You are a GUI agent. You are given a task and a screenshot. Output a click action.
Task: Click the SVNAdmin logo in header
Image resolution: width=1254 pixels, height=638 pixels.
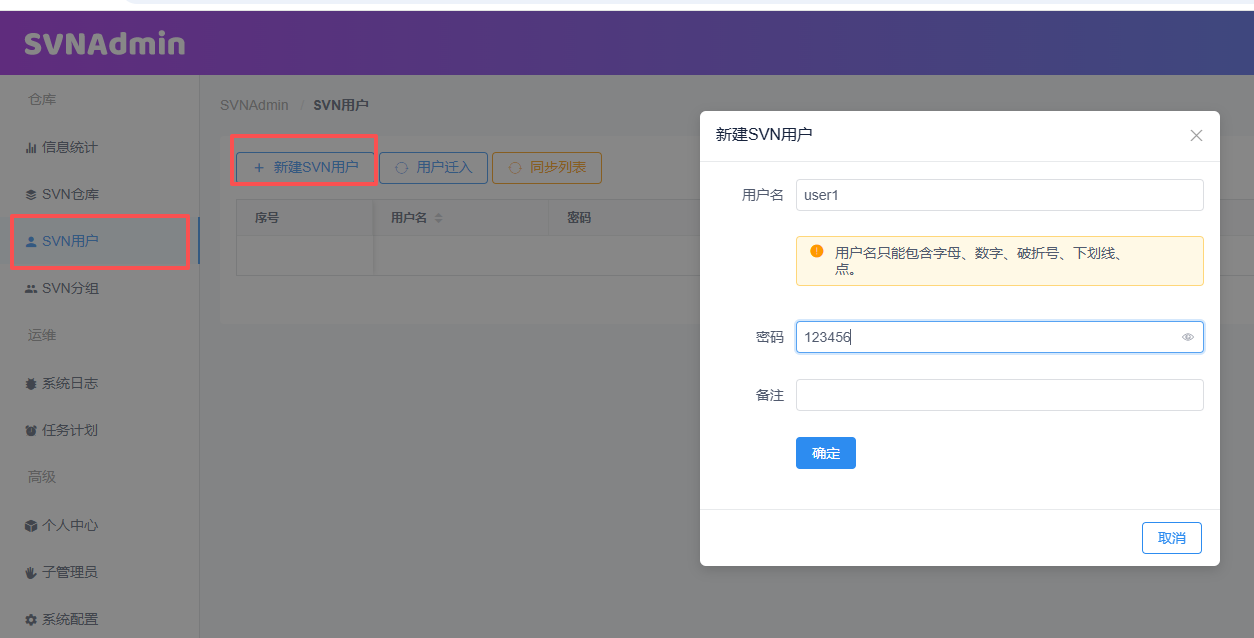click(x=105, y=44)
